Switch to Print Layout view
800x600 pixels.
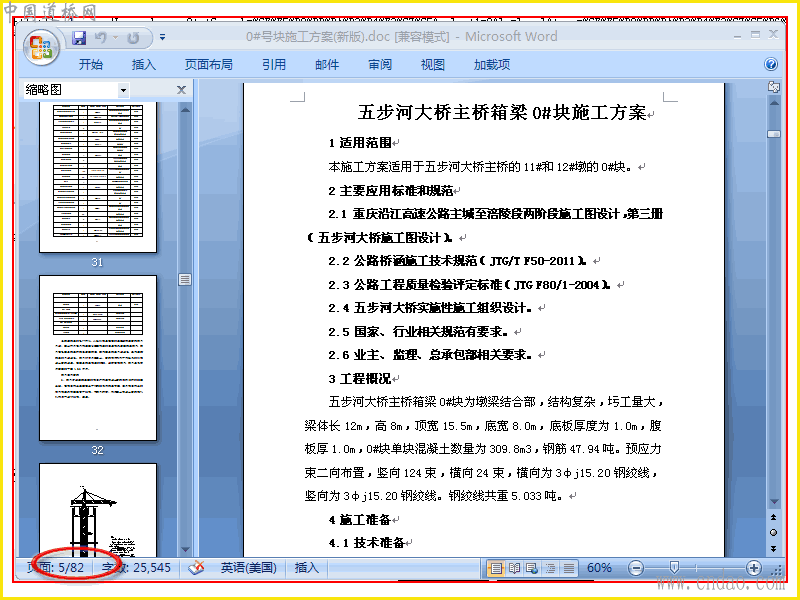coord(496,568)
